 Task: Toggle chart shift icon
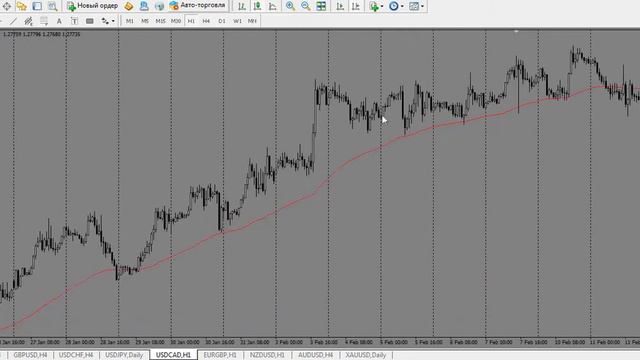[x=356, y=6]
